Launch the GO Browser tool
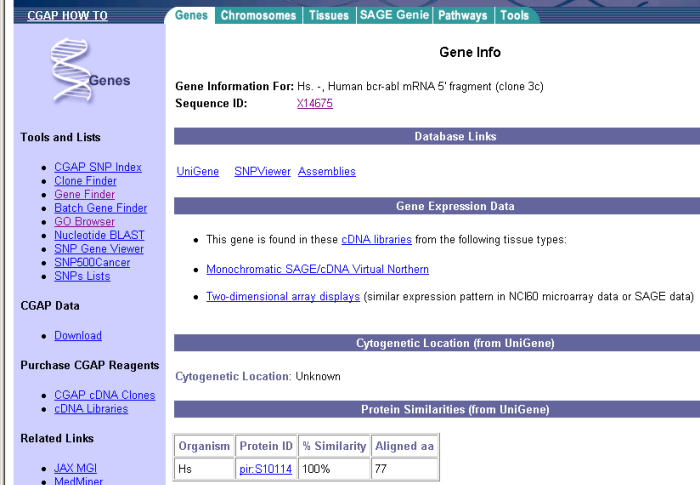Image resolution: width=700 pixels, height=485 pixels. click(x=84, y=221)
